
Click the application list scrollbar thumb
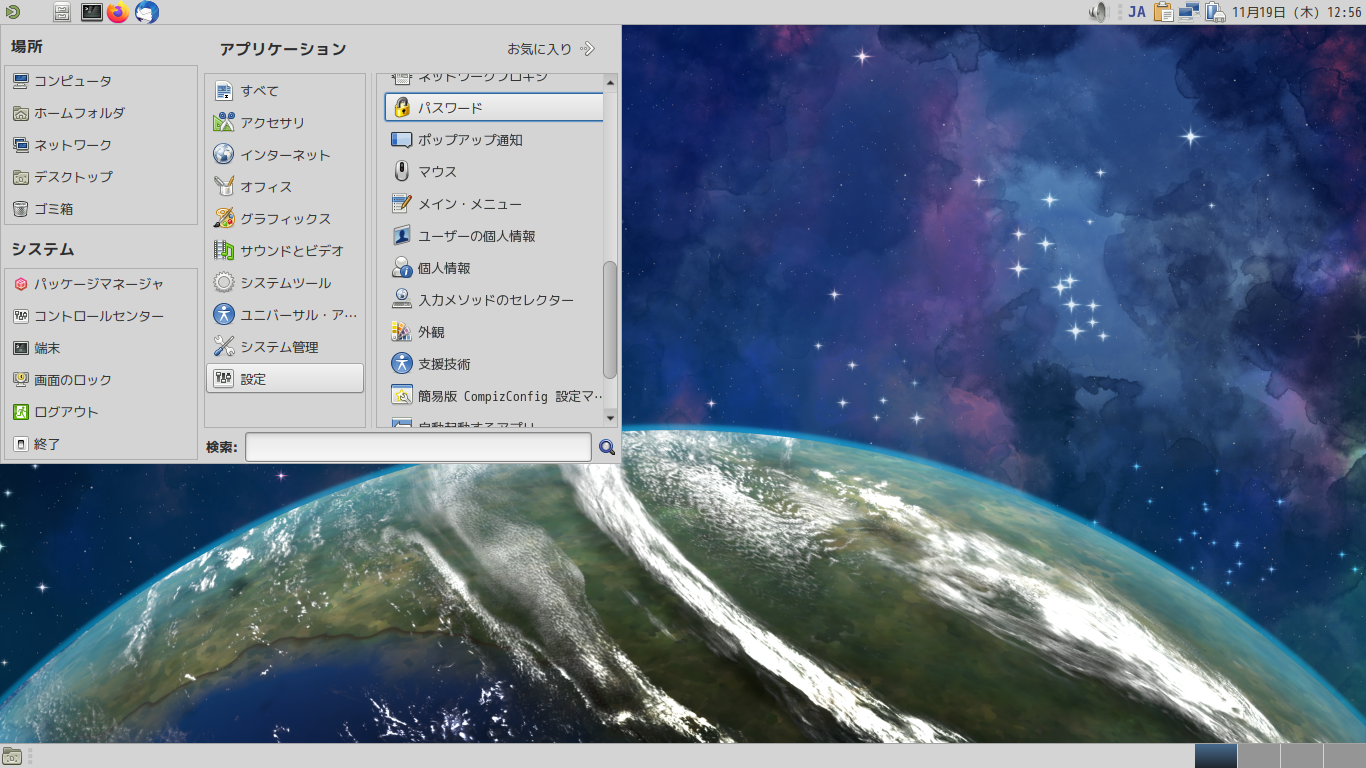click(x=610, y=320)
